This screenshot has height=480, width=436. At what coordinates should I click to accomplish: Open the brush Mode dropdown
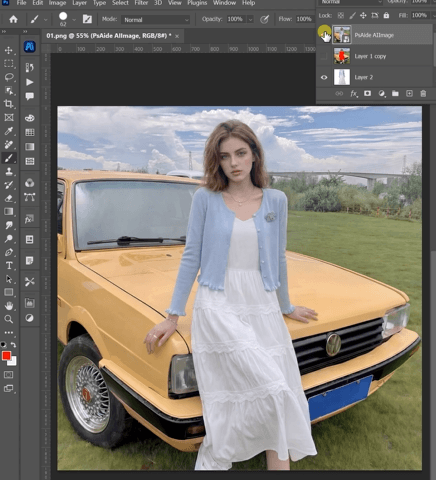tap(156, 20)
